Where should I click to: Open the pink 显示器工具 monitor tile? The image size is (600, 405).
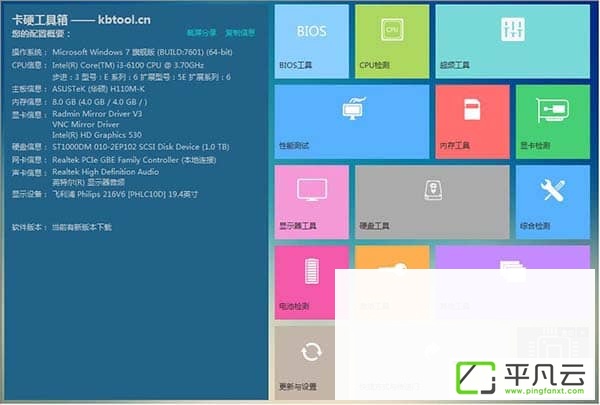[x=311, y=202]
